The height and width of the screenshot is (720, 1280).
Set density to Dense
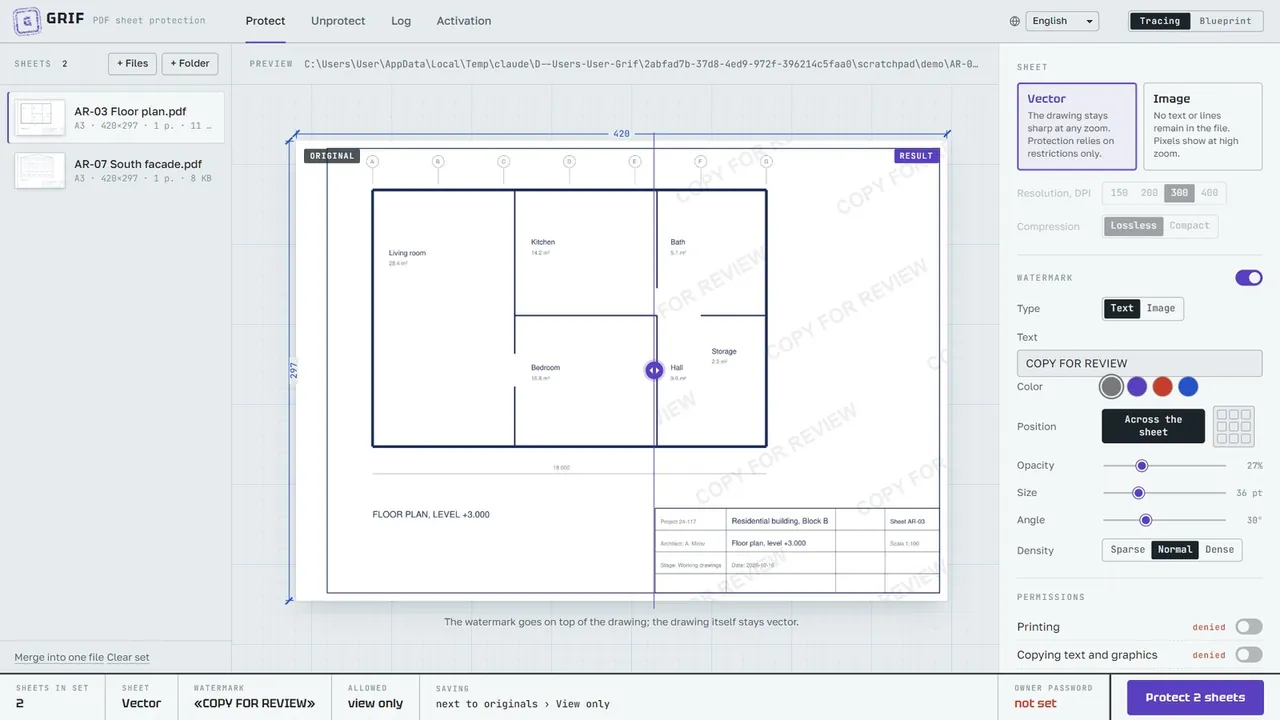click(1219, 550)
